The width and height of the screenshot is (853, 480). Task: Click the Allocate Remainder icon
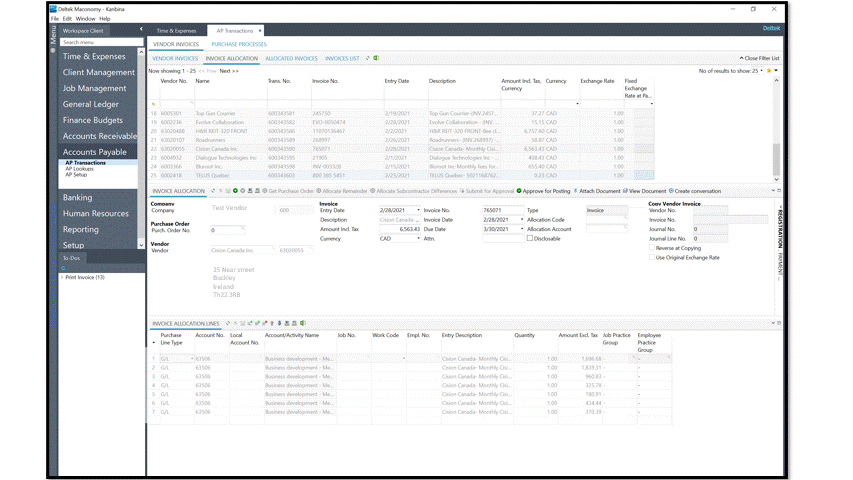(319, 191)
